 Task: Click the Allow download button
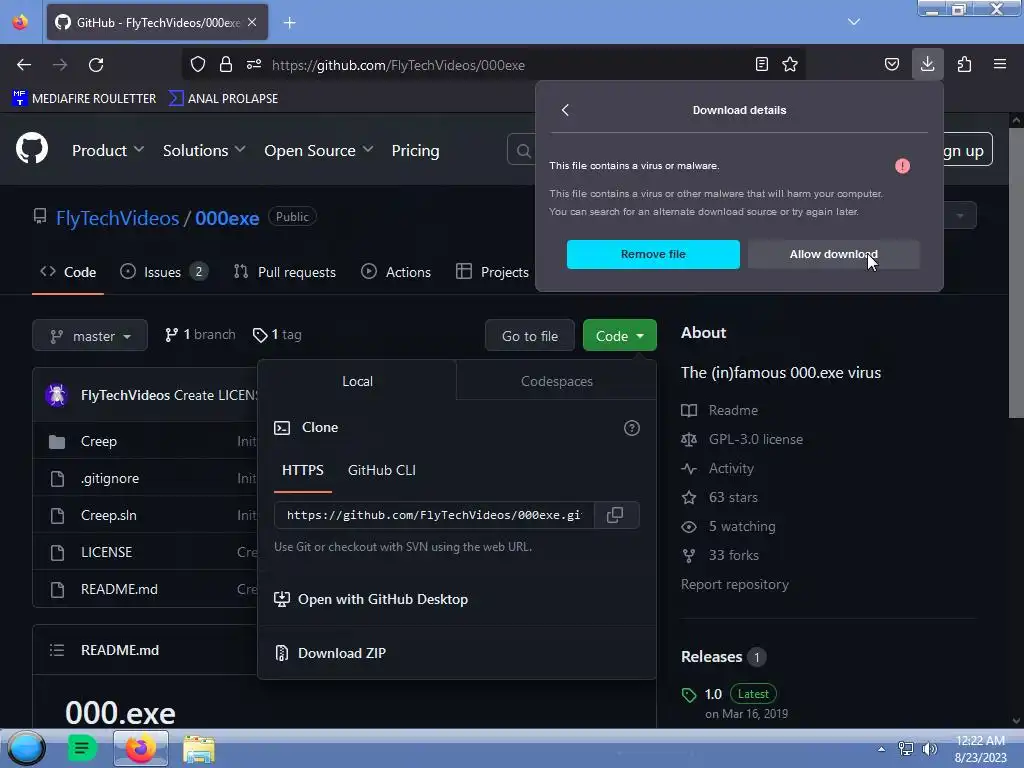833,254
